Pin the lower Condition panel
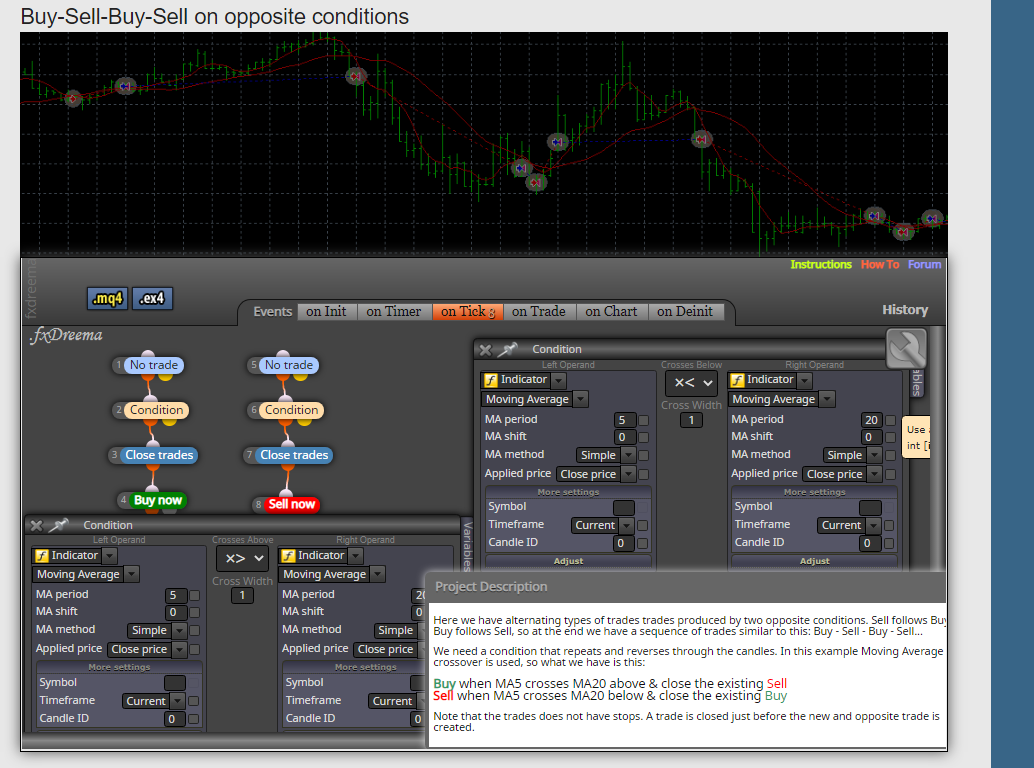1034x768 pixels. 59,525
